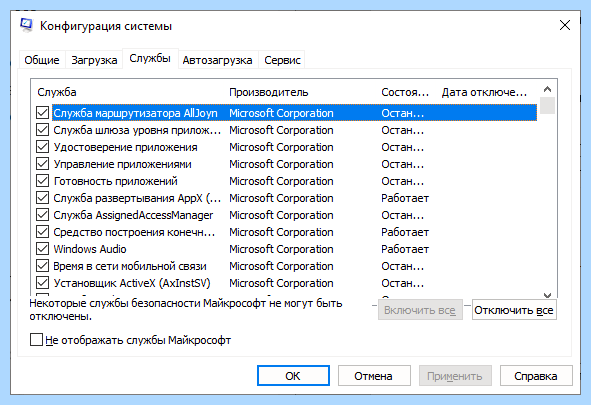Open the Сервис tab

[x=282, y=60]
